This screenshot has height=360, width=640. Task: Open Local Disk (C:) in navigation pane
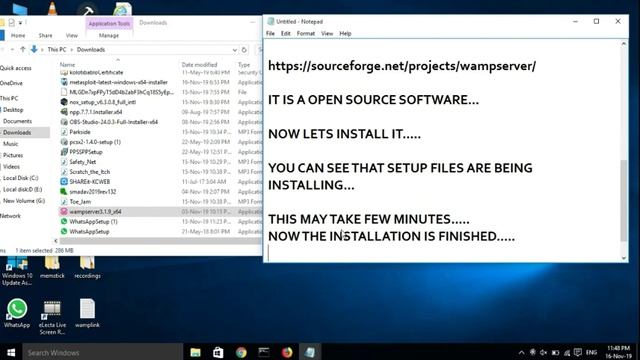[20, 178]
